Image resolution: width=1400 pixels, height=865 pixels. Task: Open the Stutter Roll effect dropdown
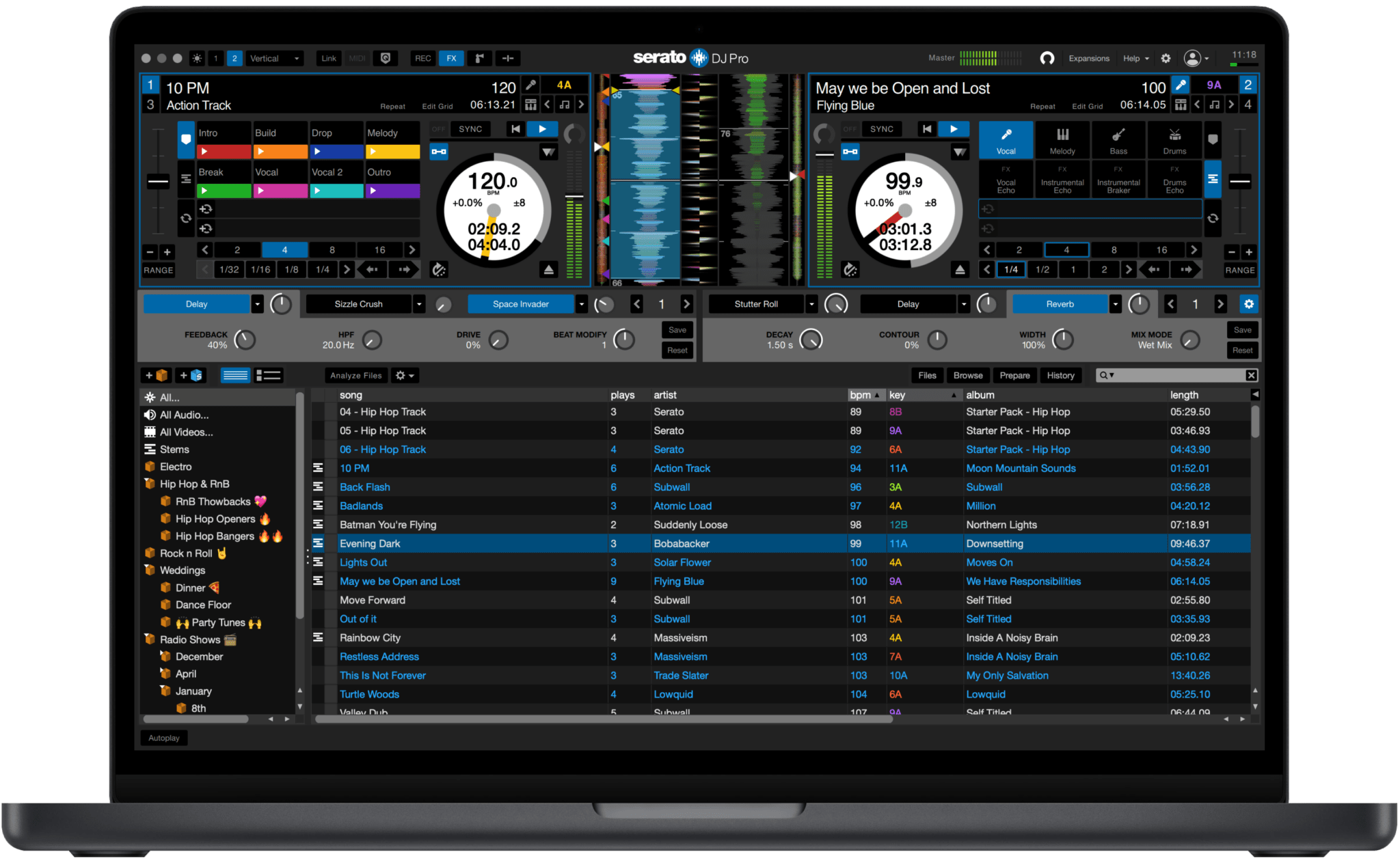(811, 304)
